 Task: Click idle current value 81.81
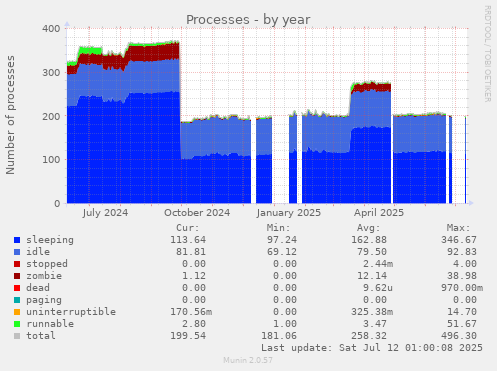coord(191,252)
